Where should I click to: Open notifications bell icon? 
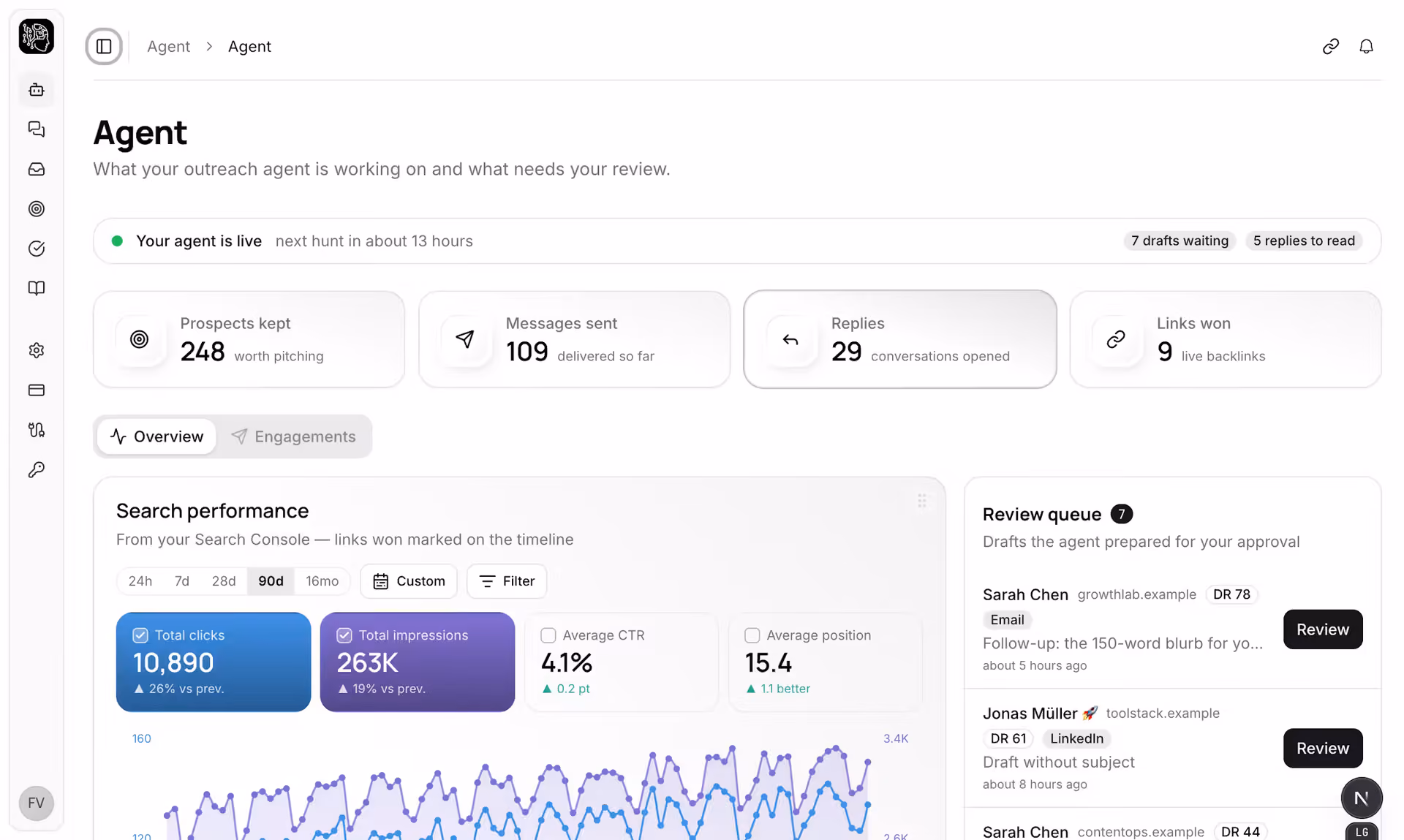[x=1366, y=47]
